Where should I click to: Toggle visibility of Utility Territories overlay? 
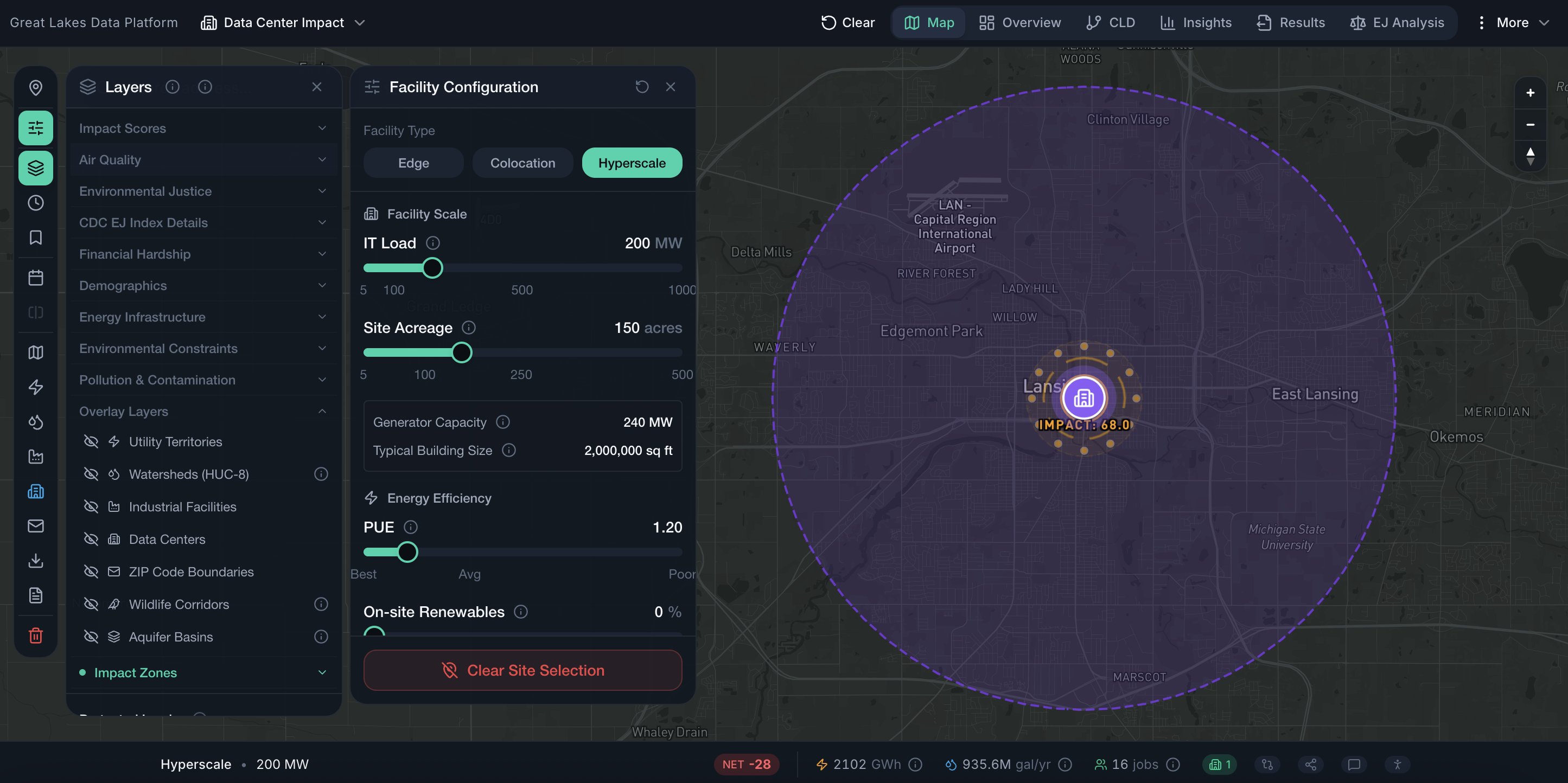tap(91, 441)
